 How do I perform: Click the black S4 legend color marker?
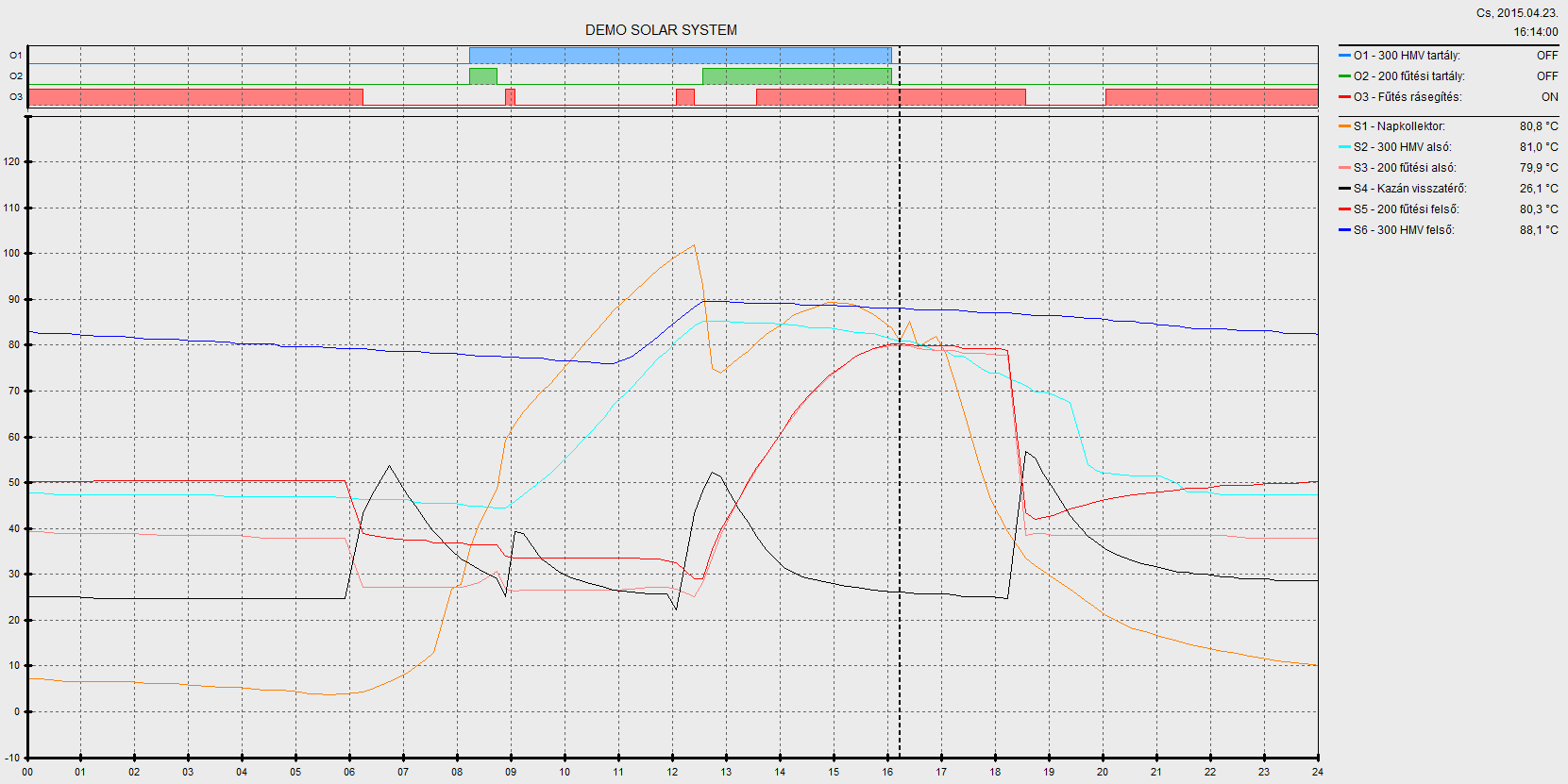1344,189
